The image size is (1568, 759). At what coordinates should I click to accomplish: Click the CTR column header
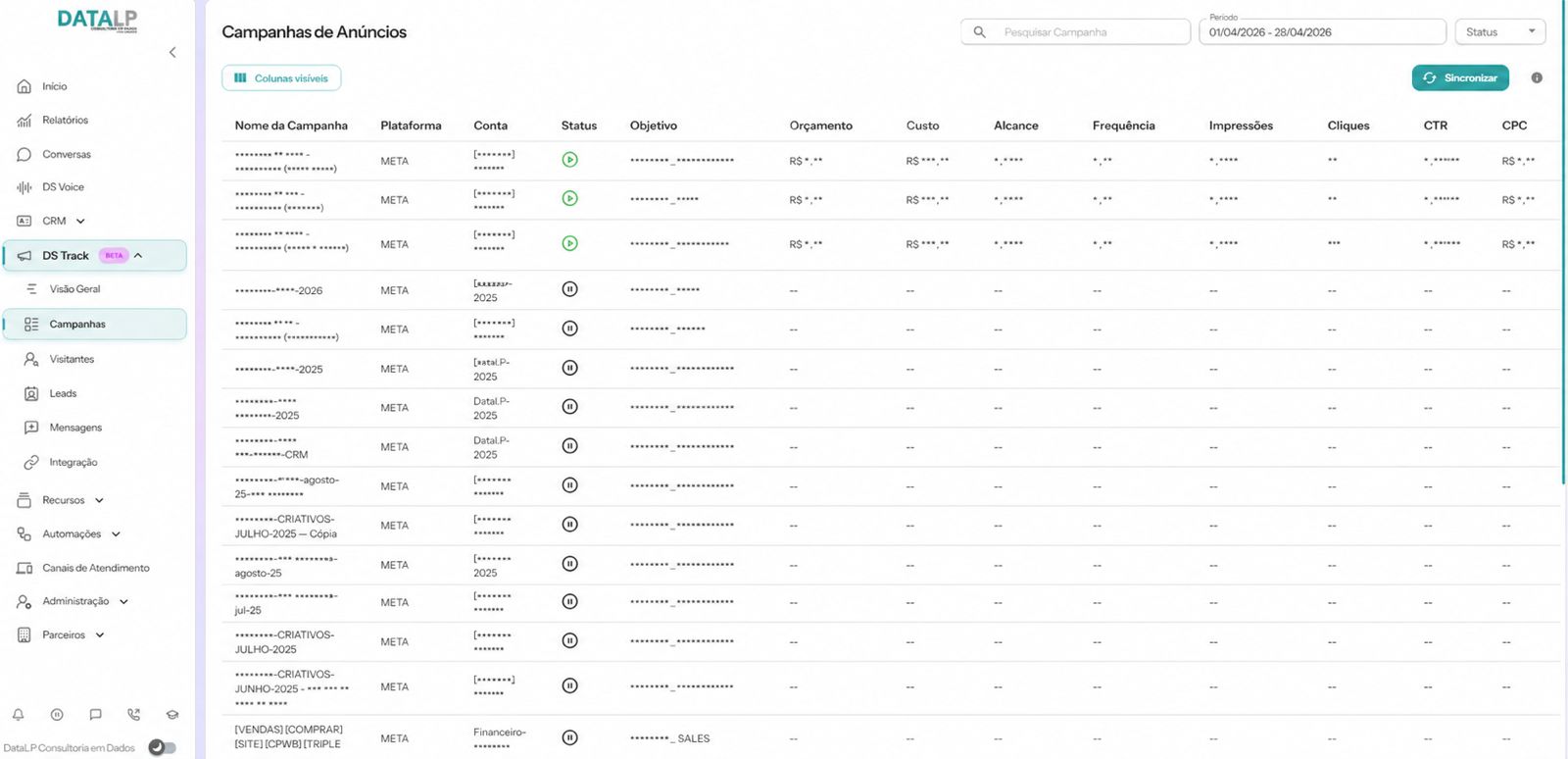(x=1436, y=126)
